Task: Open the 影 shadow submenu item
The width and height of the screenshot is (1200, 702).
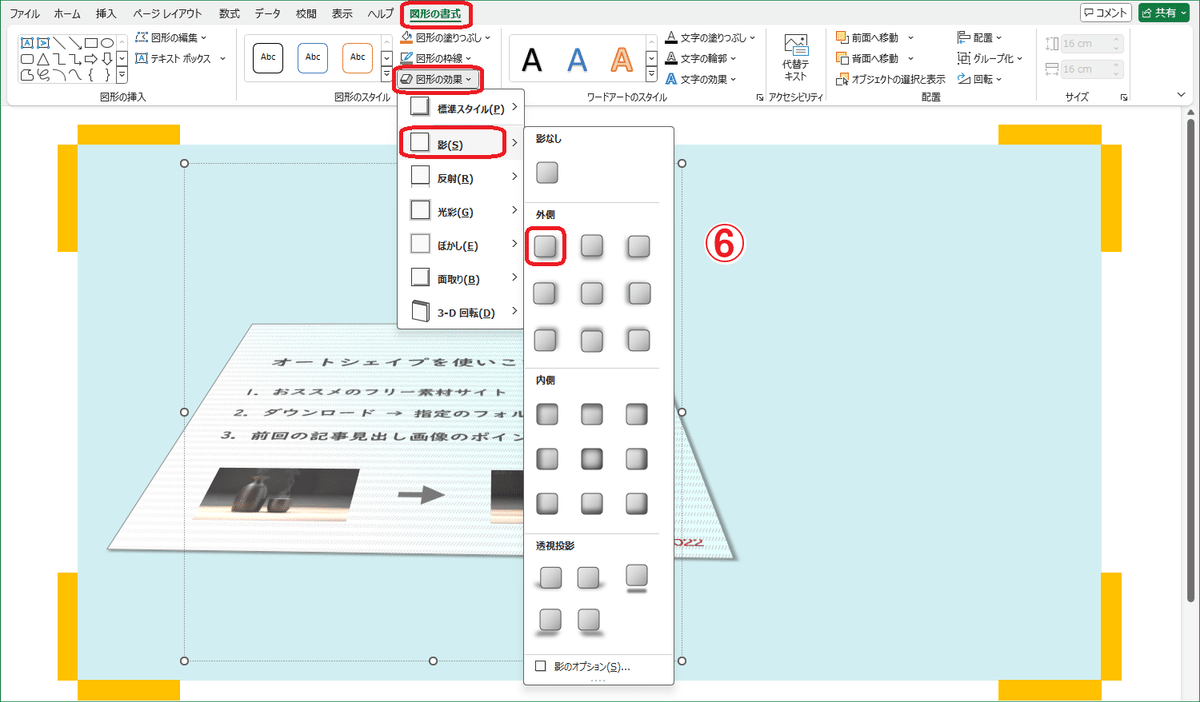Action: (x=461, y=144)
